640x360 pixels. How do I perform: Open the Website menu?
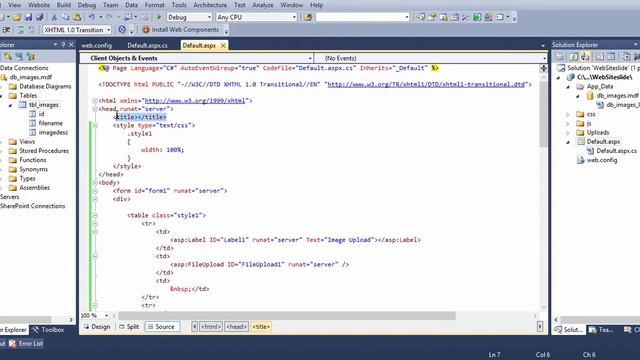pos(38,5)
